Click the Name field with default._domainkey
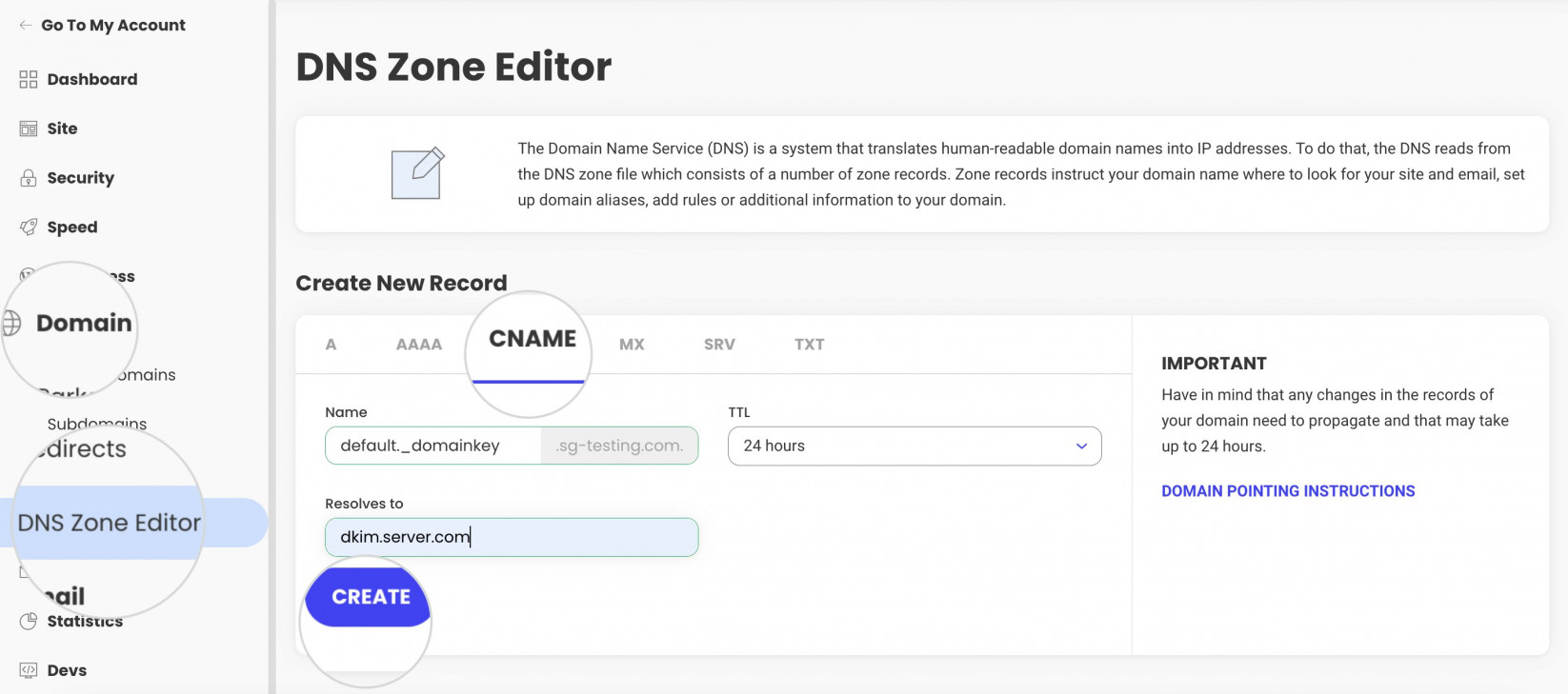1568x694 pixels. coord(433,446)
